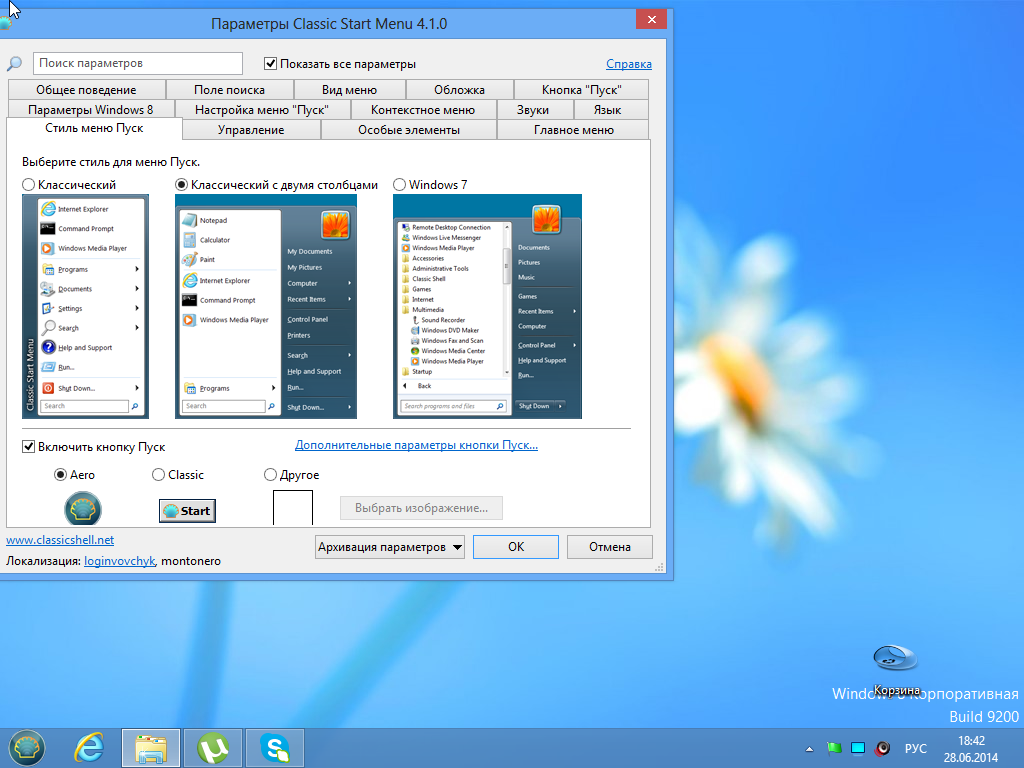This screenshot has height=768, width=1024.
Task: Click the 'Поиск параметров' search field
Action: [x=138, y=64]
